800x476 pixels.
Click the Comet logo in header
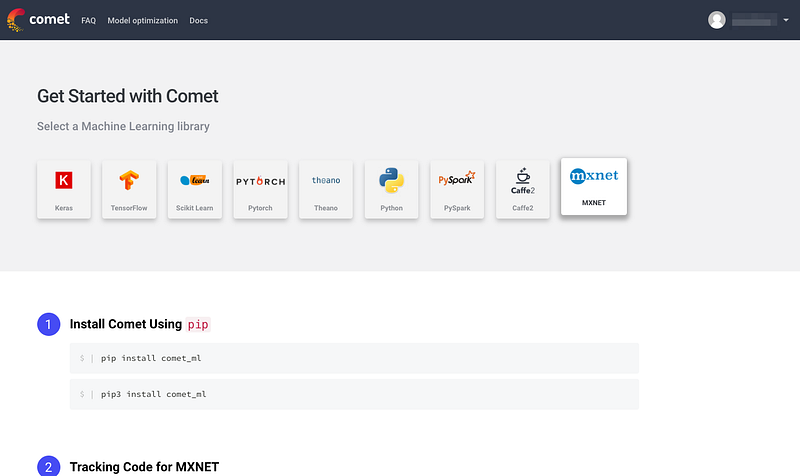tap(38, 20)
